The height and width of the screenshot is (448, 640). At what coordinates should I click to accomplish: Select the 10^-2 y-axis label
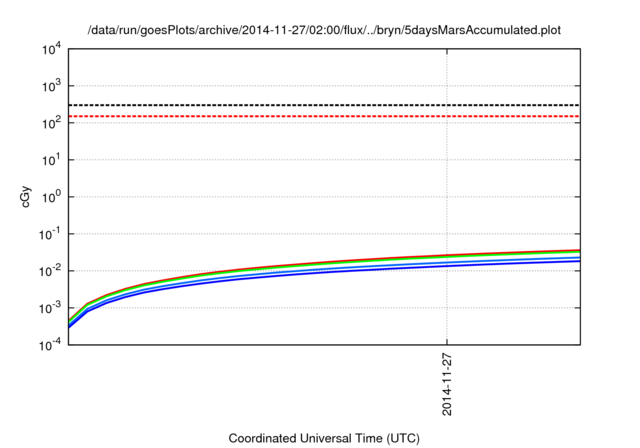pyautogui.click(x=49, y=271)
